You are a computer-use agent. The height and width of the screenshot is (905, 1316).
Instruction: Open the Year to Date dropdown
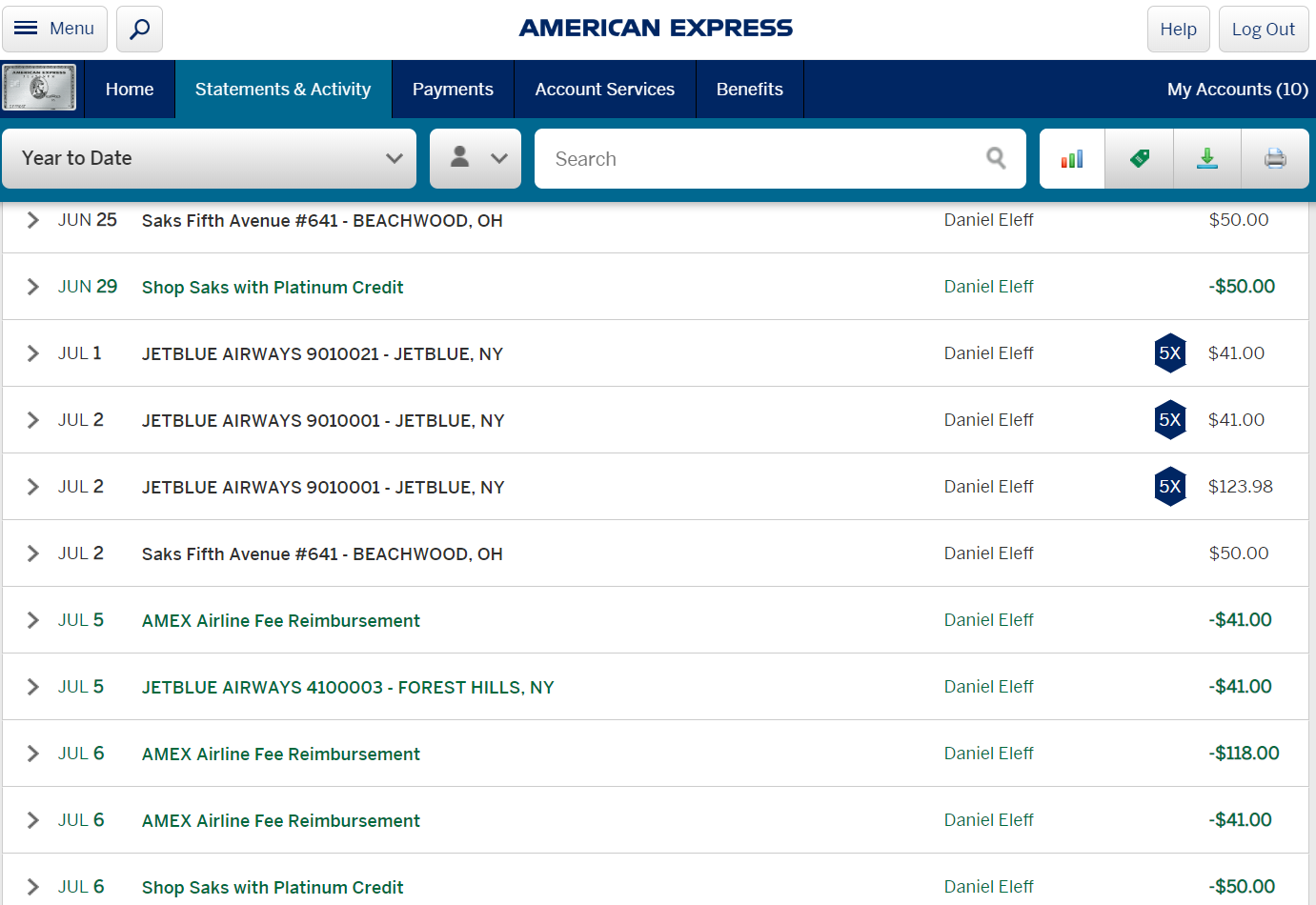coord(209,158)
